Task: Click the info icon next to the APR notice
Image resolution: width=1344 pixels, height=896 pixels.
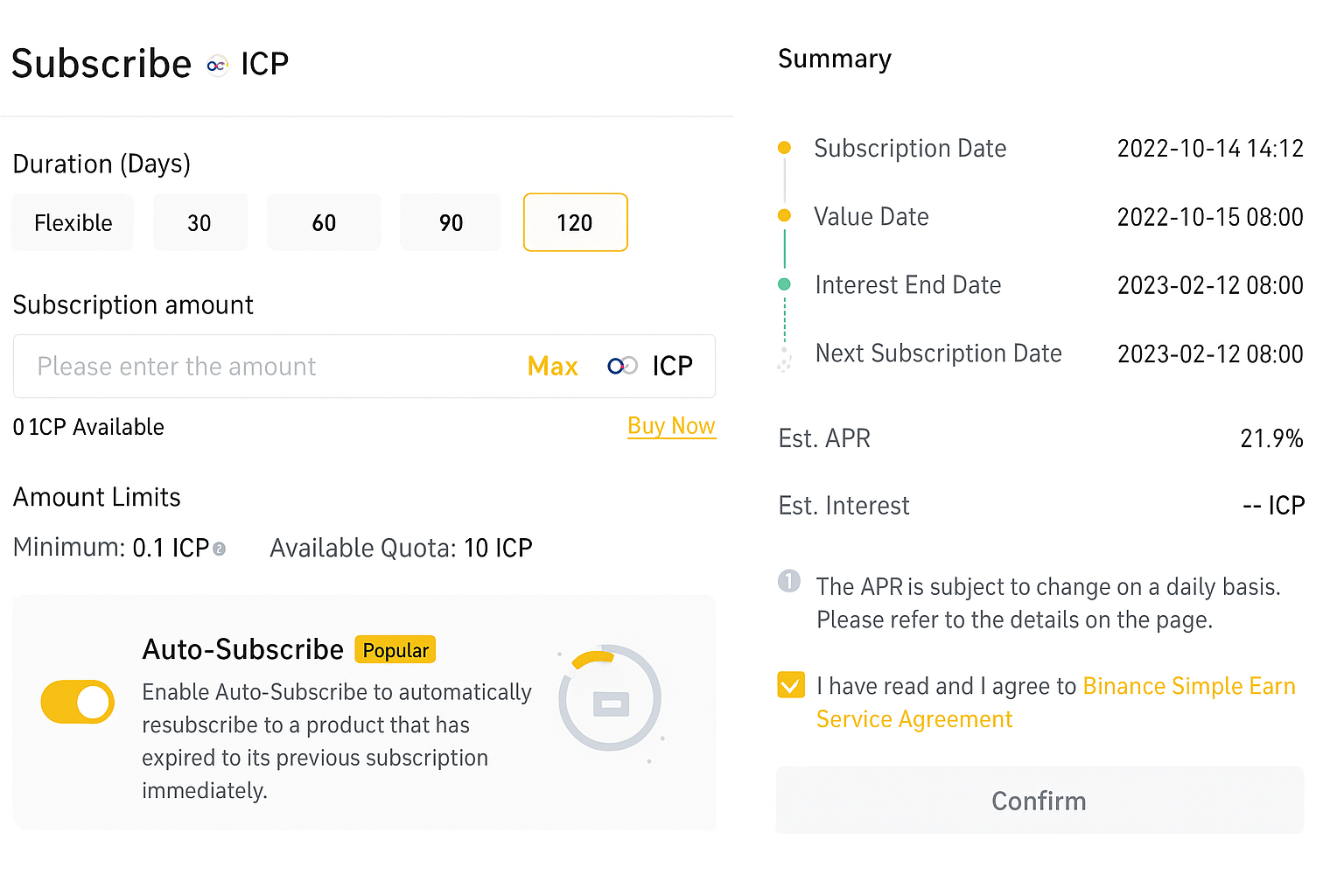Action: point(789,581)
